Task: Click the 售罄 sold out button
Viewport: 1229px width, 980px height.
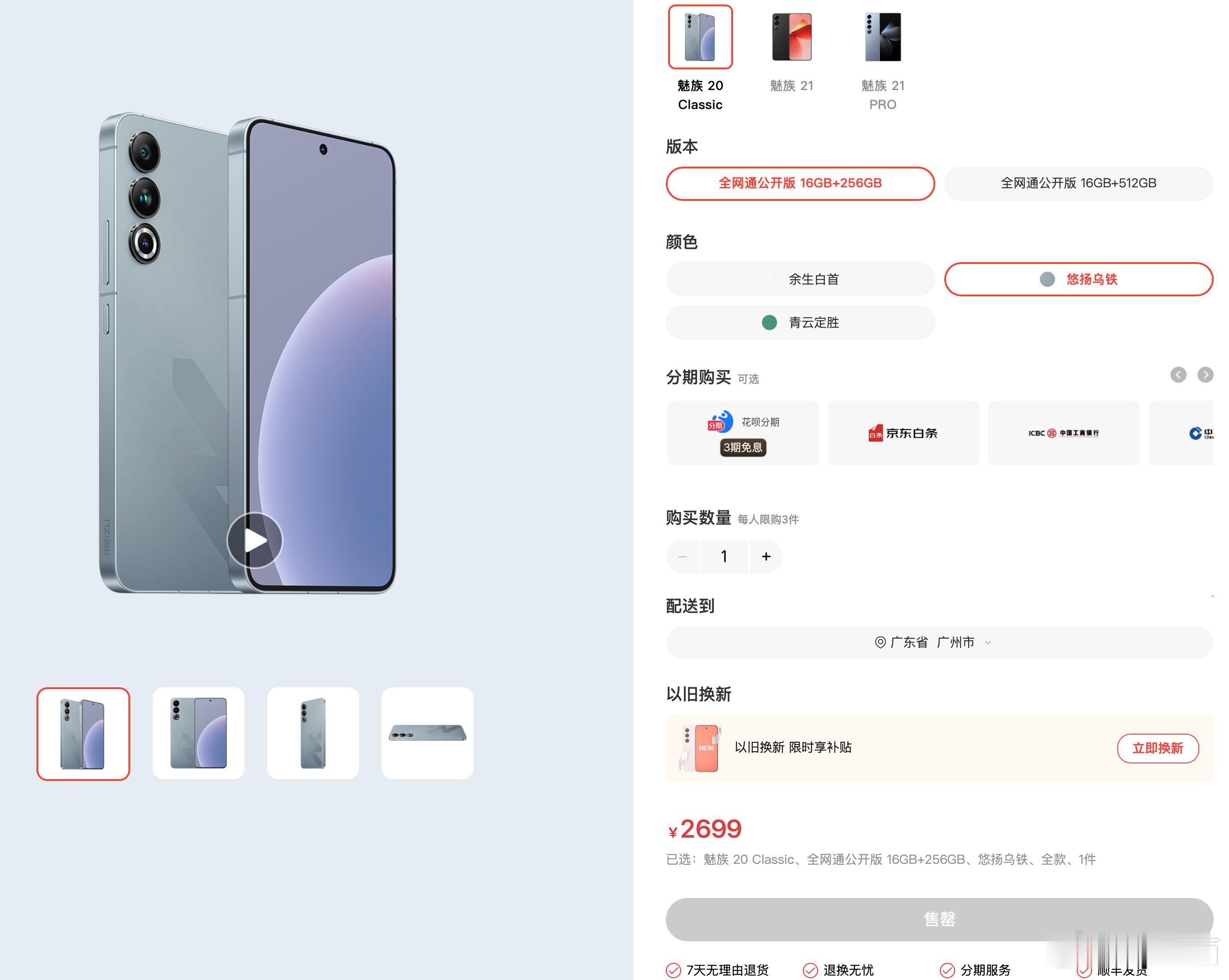Action: point(939,919)
